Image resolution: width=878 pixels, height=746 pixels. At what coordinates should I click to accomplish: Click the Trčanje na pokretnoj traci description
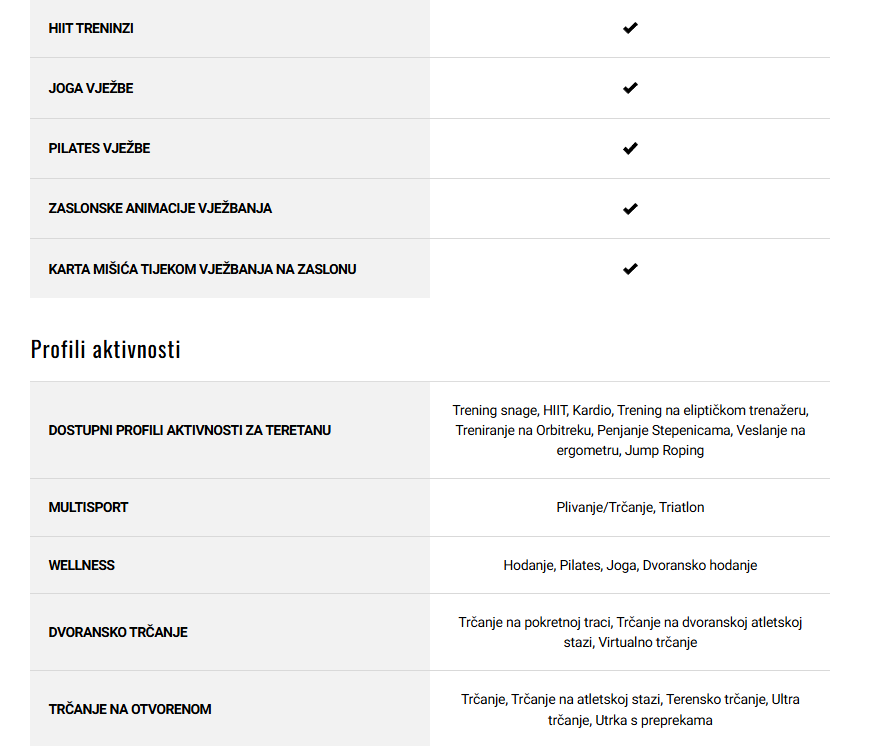pyautogui.click(x=630, y=632)
